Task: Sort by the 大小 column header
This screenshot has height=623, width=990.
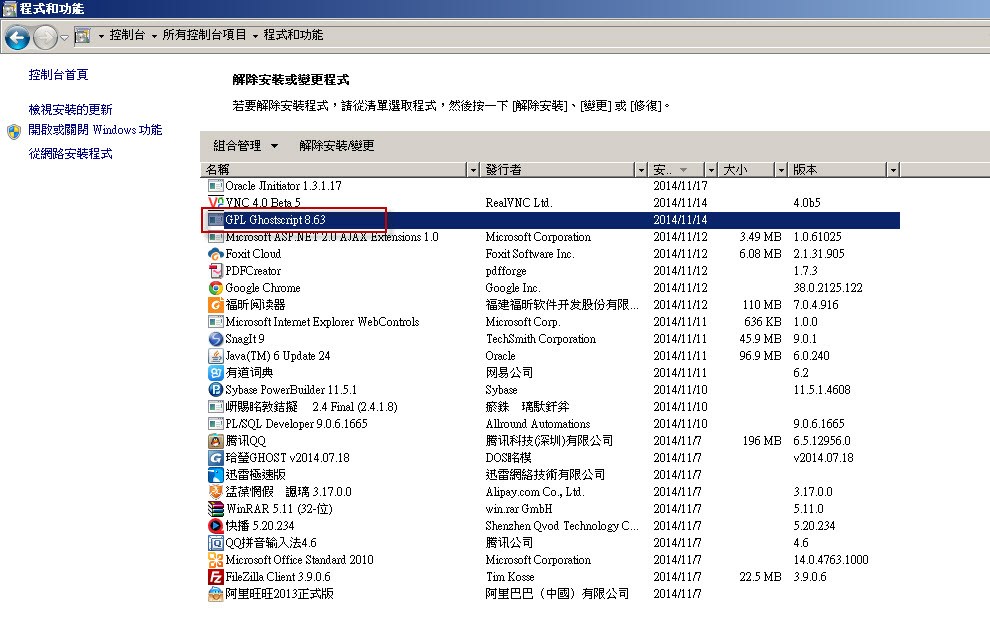Action: [746, 170]
